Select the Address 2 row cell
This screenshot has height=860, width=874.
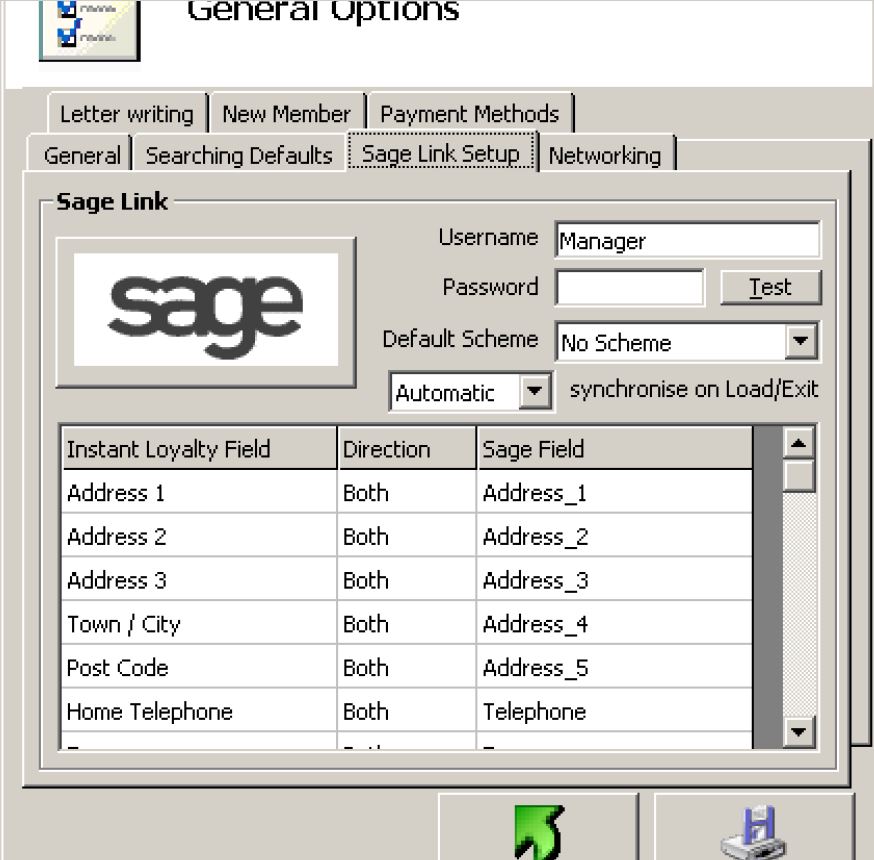click(199, 536)
